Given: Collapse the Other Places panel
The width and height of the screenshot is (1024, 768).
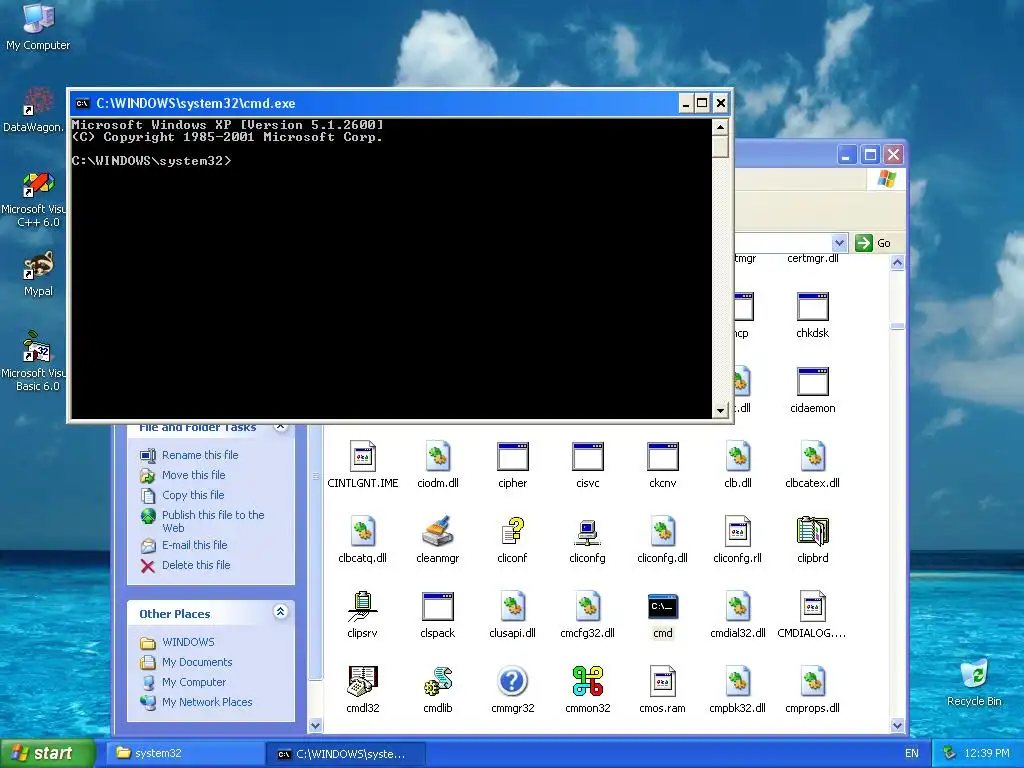Looking at the screenshot, I should [280, 612].
